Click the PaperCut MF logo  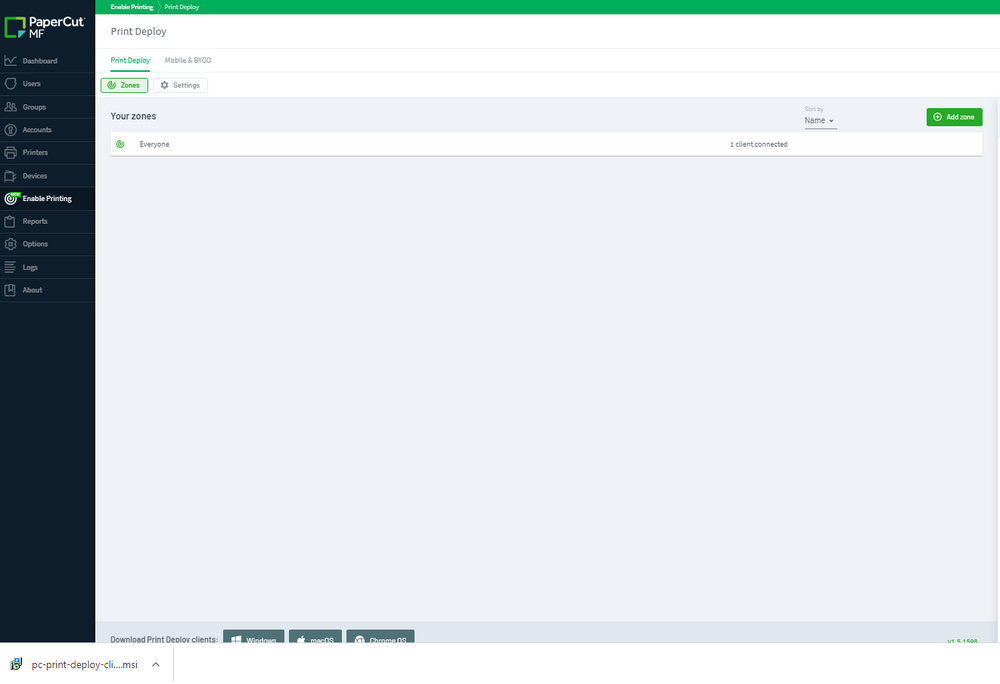[44, 27]
